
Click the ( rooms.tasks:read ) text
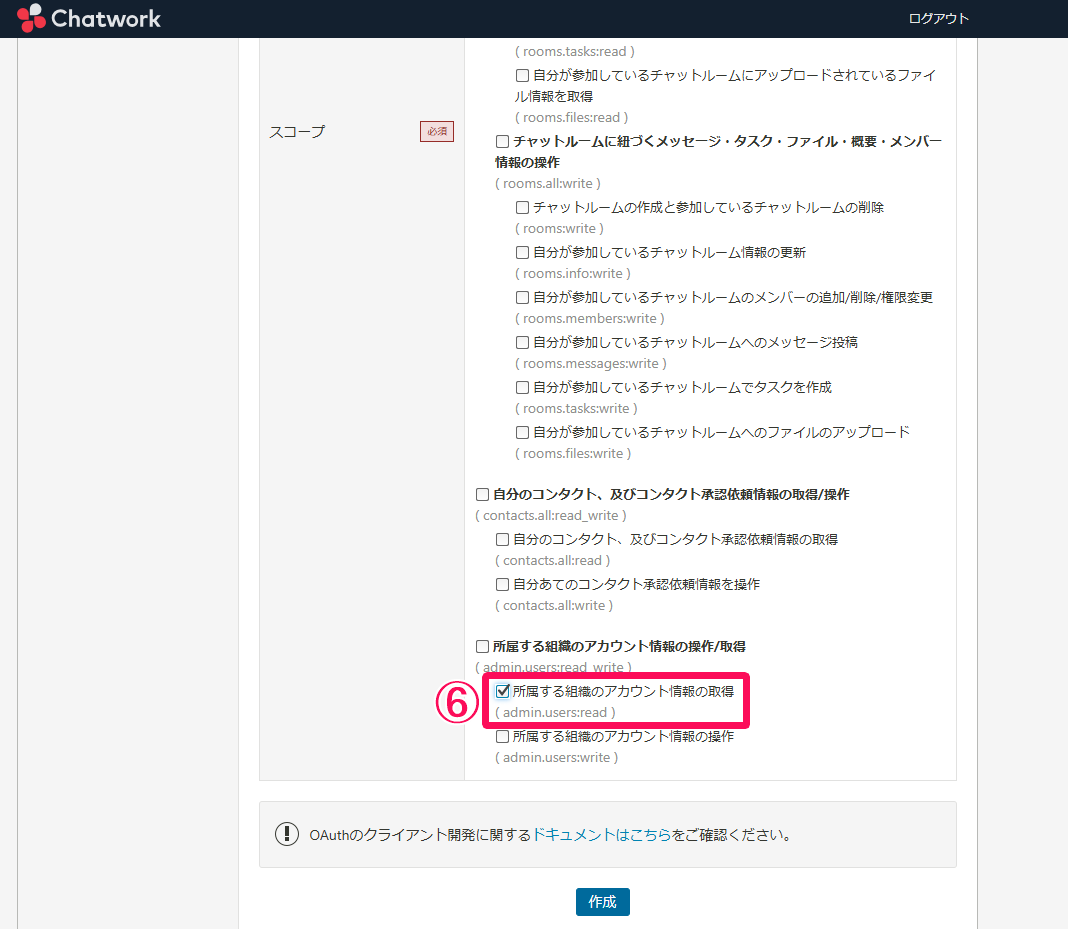tap(575, 52)
